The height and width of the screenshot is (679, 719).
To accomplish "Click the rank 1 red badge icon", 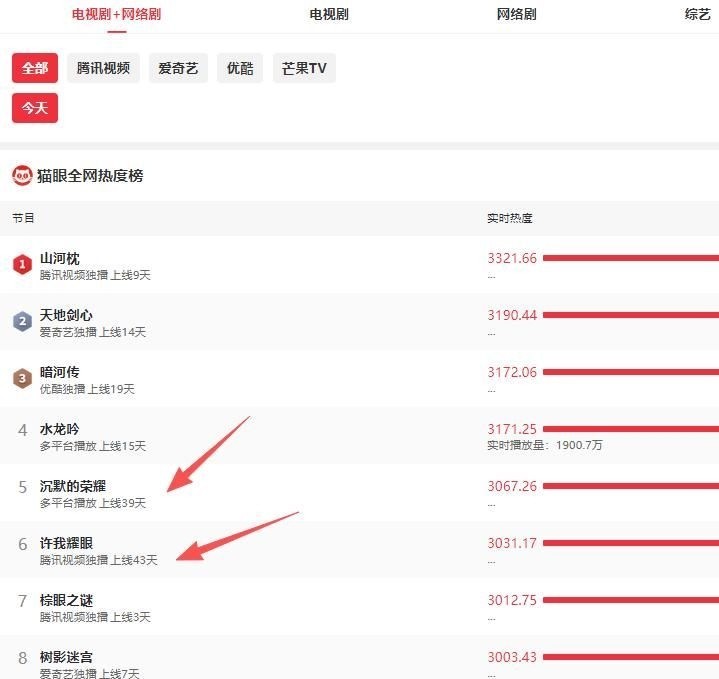I will coord(22,265).
